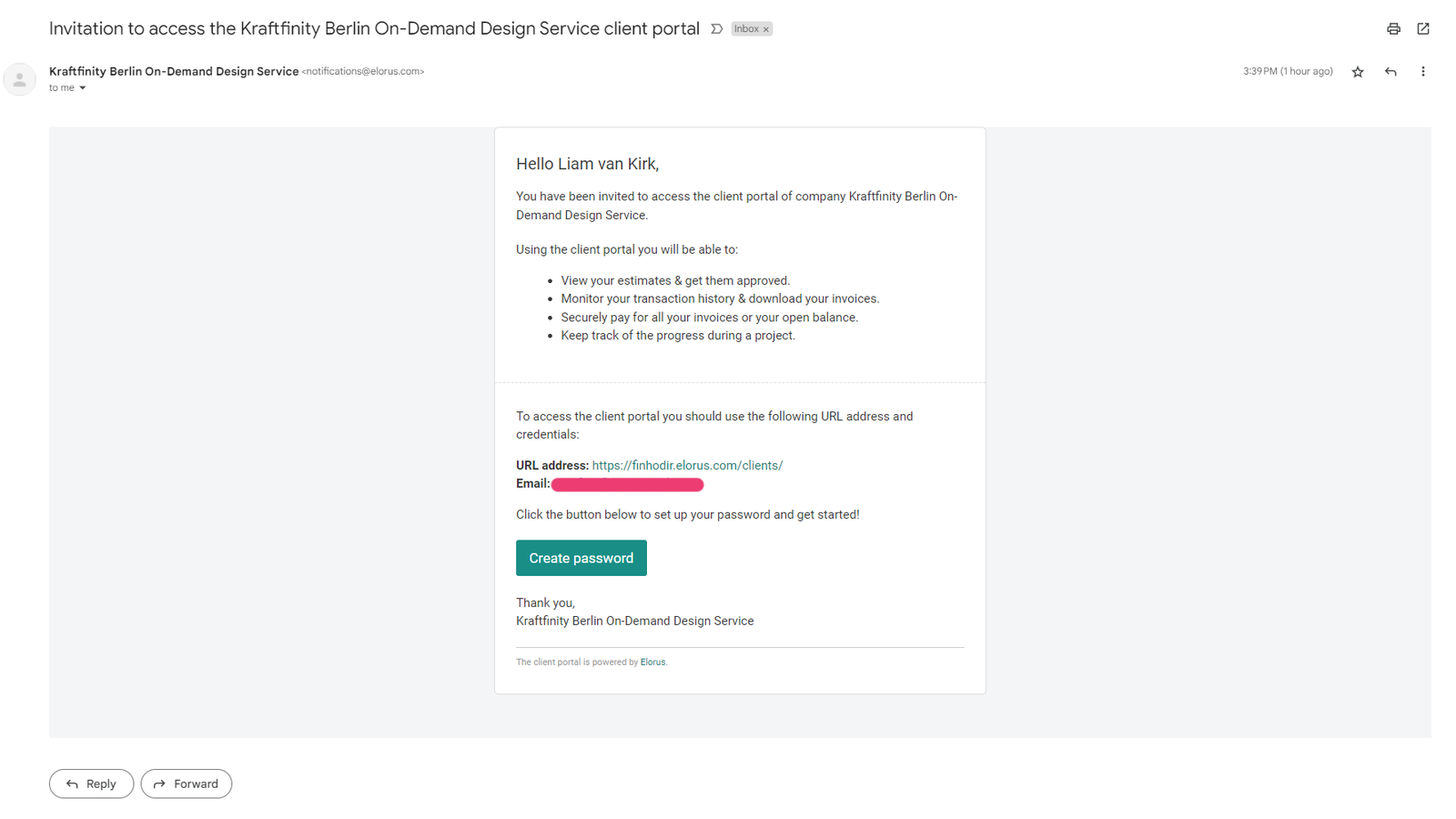This screenshot has width=1456, height=819.
Task: Click the sender name Kraftfinity Berlin On-Demand Design Service
Action: (x=174, y=71)
